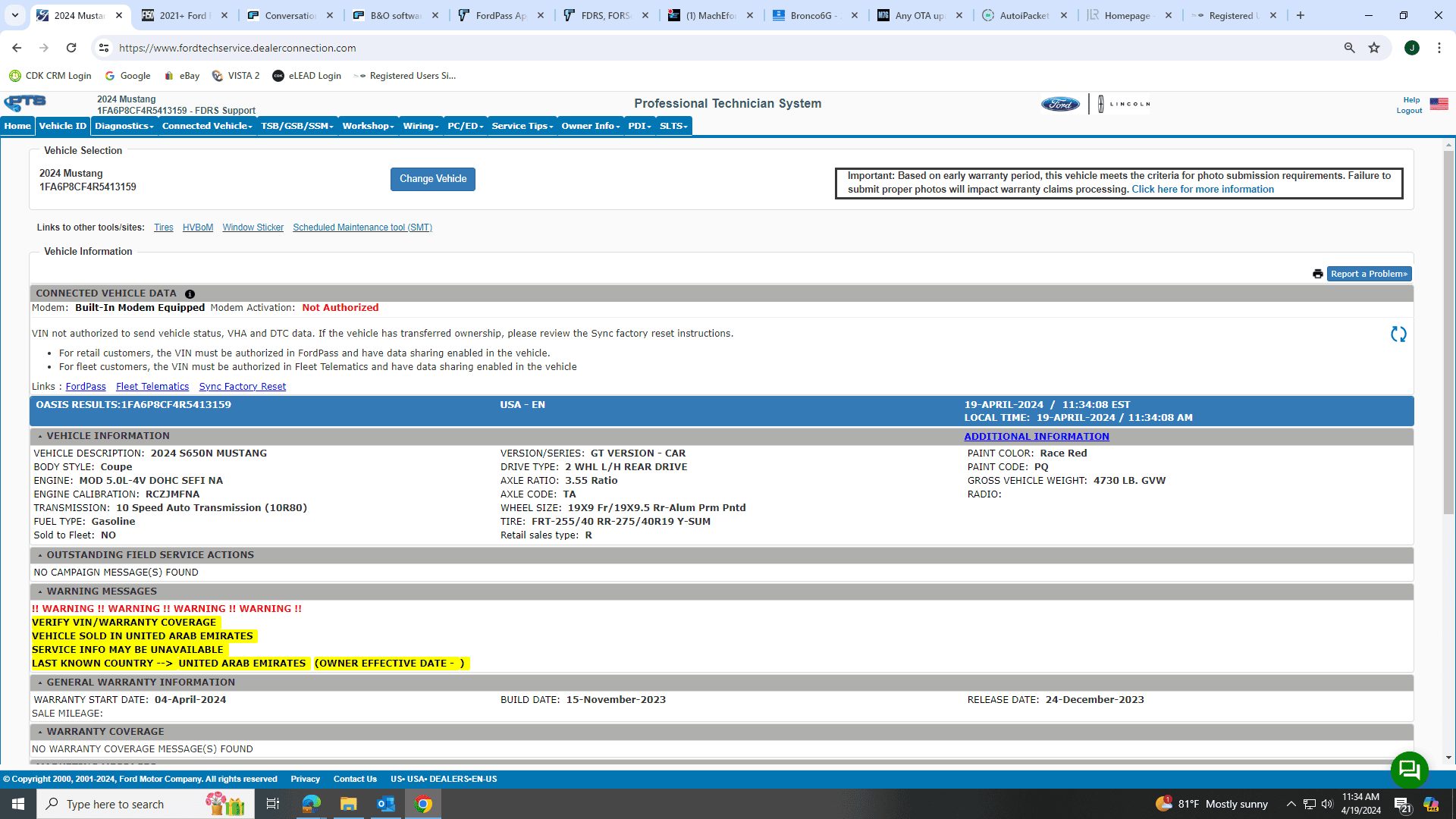
Task: Collapse the Warning Messages section
Action: coord(40,592)
